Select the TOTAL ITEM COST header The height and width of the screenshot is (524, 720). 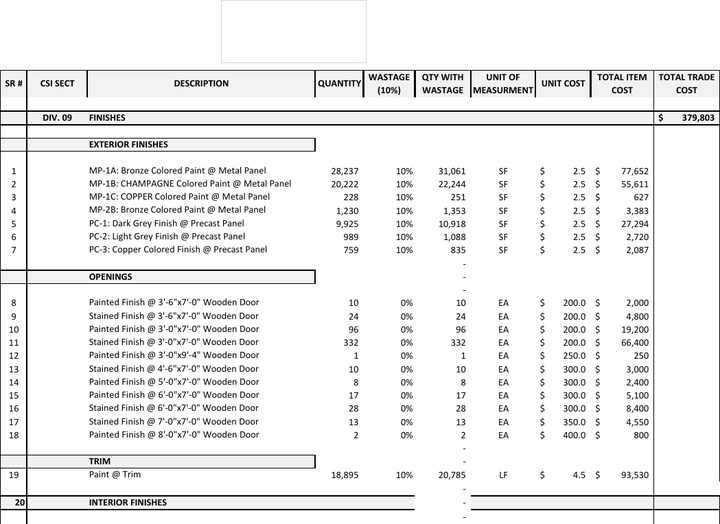[x=622, y=84]
